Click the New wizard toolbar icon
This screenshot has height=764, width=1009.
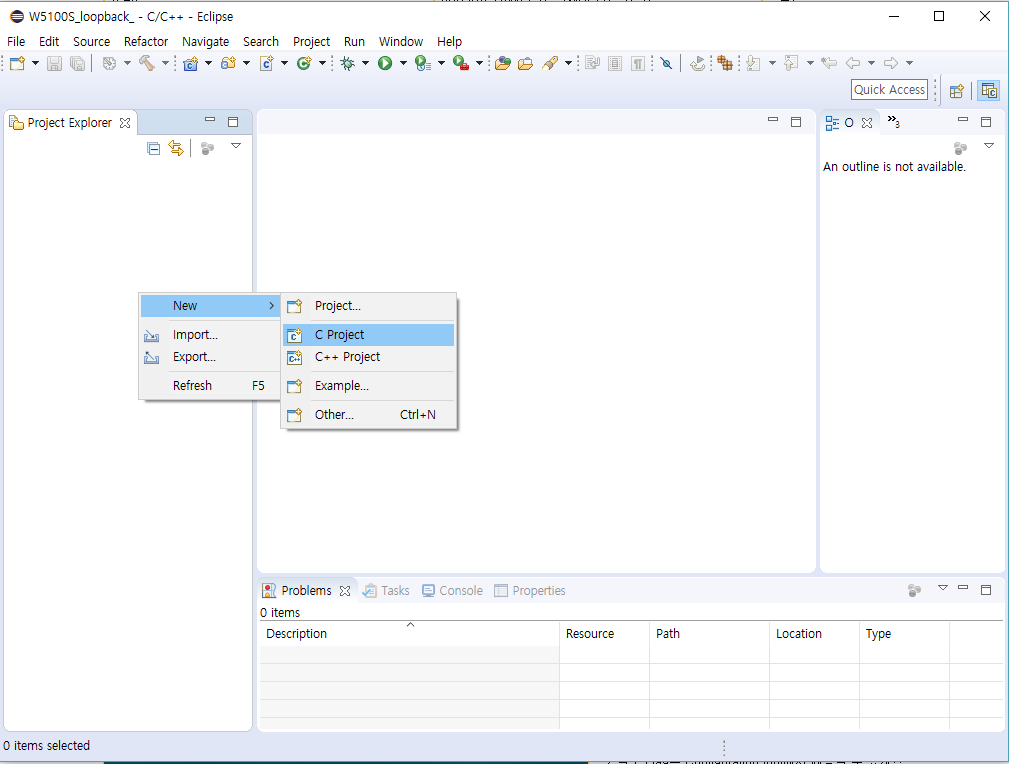tap(17, 63)
